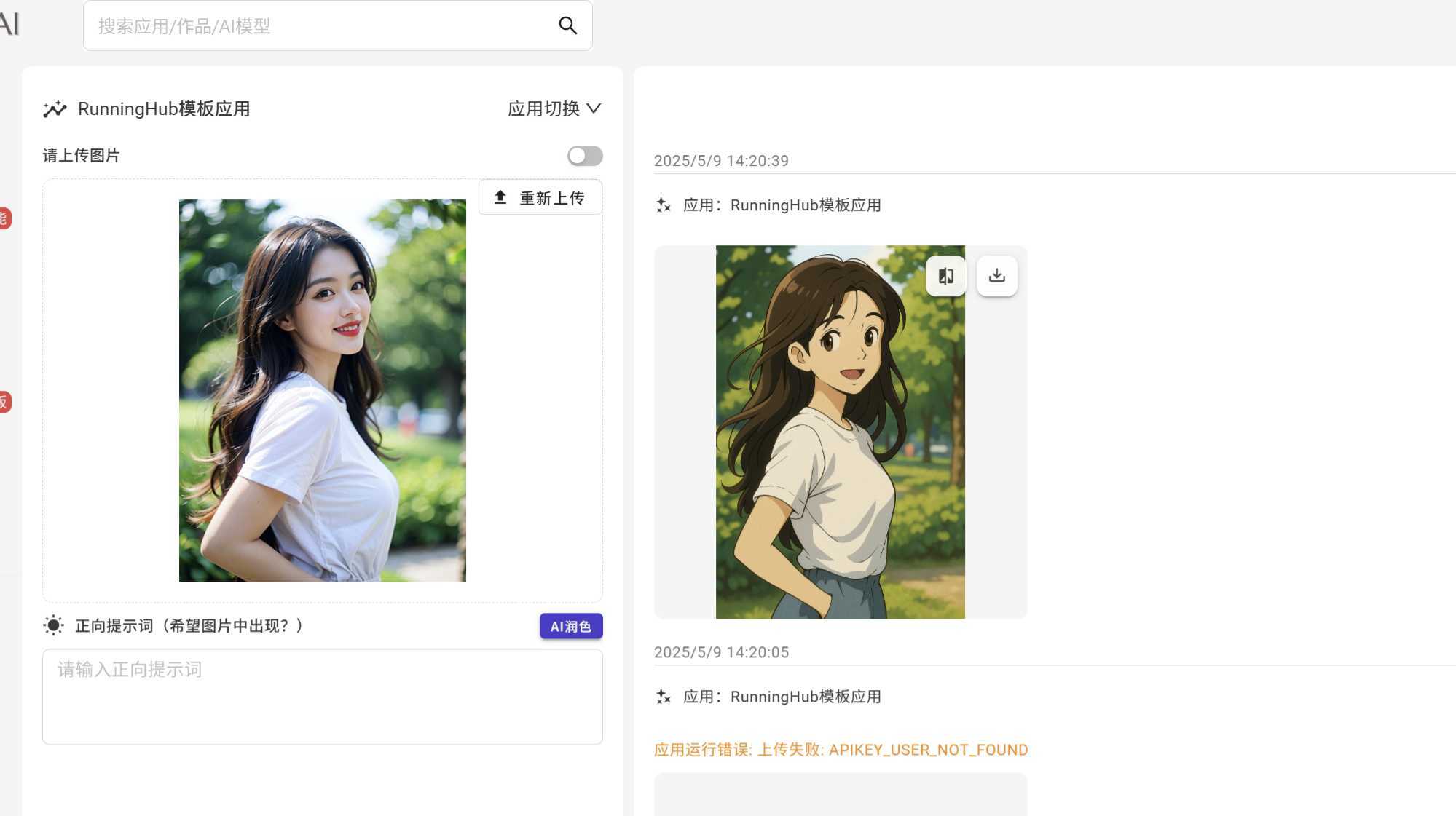
Task: Click the uploaded portrait photo preview
Action: [322, 390]
